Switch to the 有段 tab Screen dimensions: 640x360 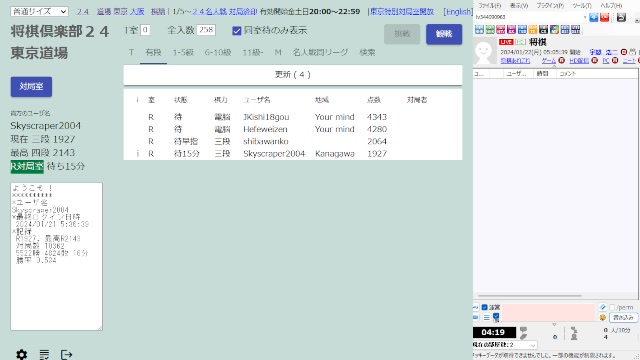tap(153, 52)
